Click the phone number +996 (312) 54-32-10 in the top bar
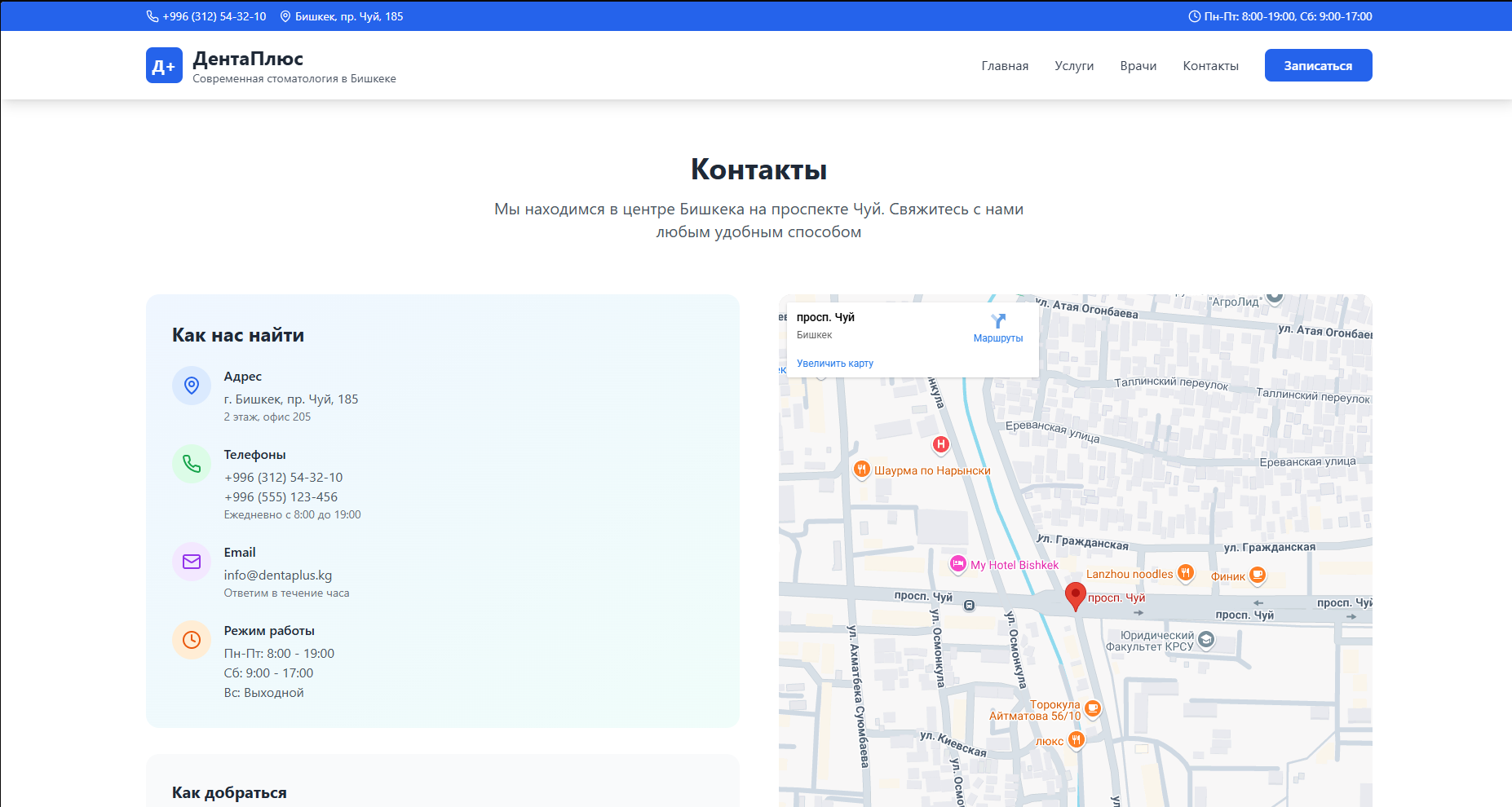This screenshot has width=1512, height=807. pyautogui.click(x=214, y=16)
